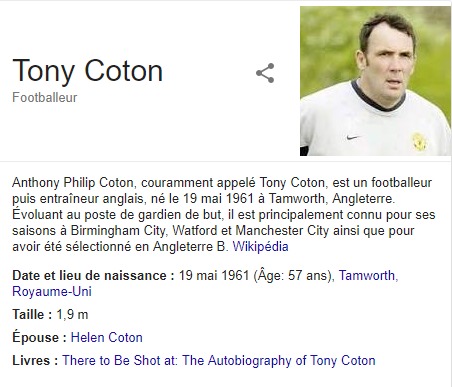Click the 1,9 m height value

(x=72, y=315)
